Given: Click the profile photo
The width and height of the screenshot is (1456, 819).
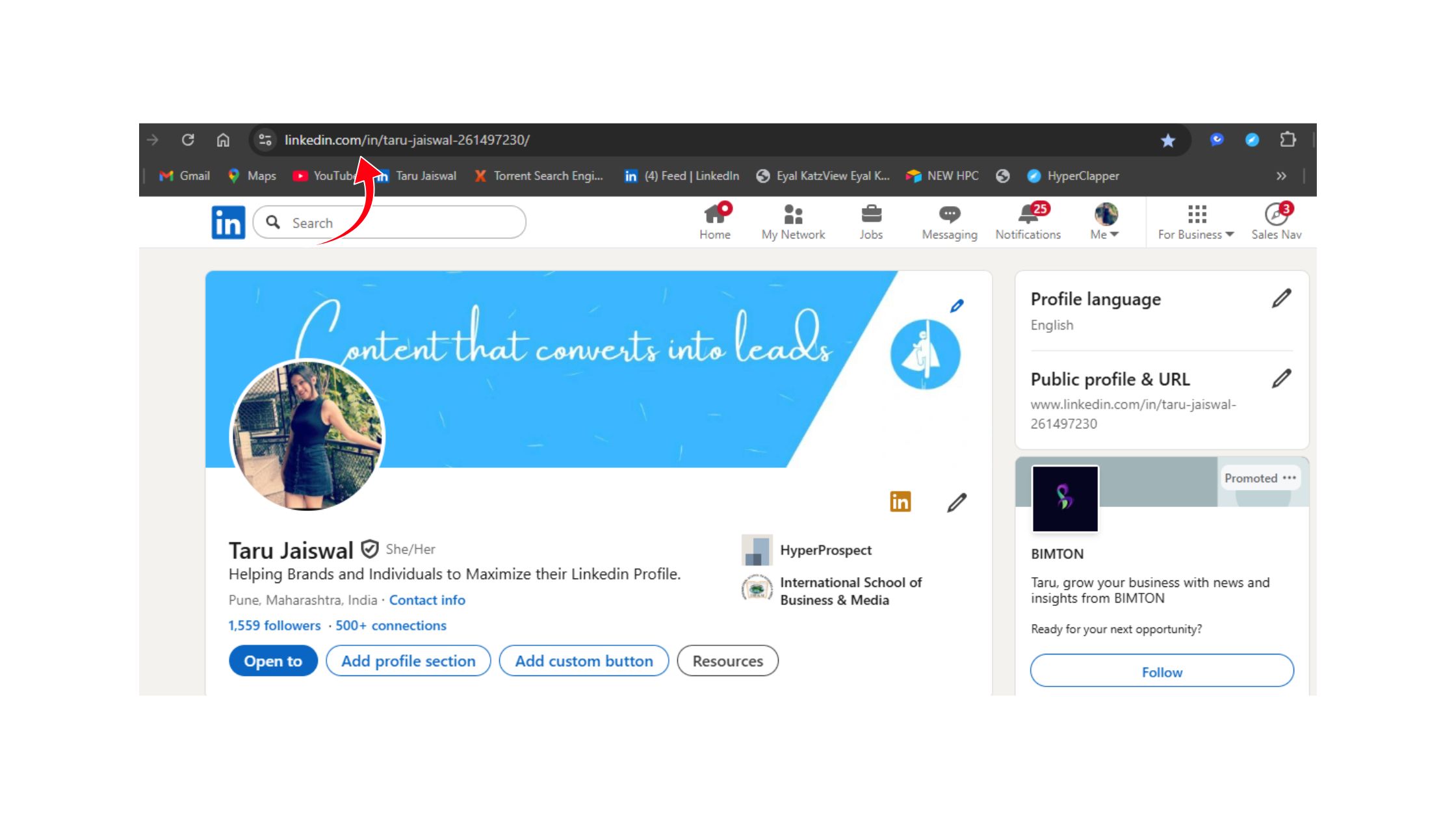Looking at the screenshot, I should point(307,435).
